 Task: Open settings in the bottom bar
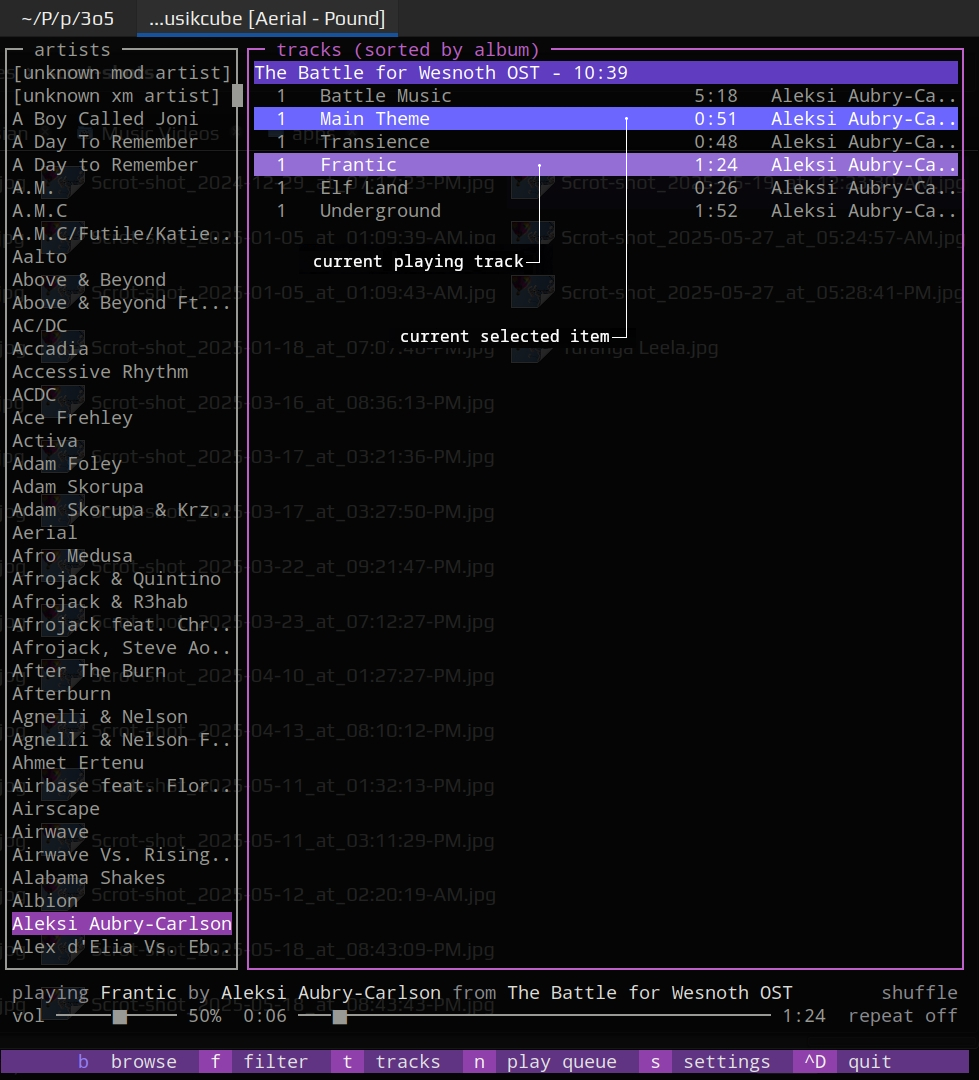(x=711, y=1061)
